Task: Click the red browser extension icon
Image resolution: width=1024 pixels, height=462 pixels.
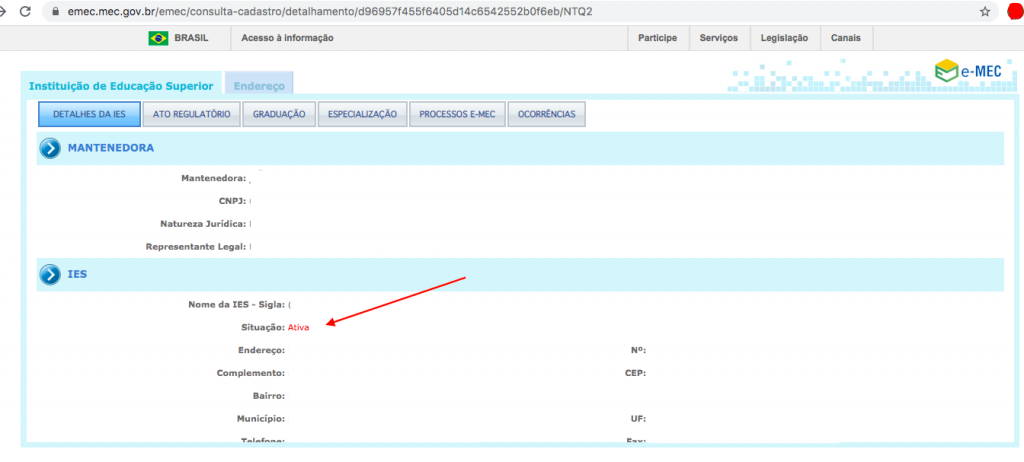Action: click(1014, 12)
